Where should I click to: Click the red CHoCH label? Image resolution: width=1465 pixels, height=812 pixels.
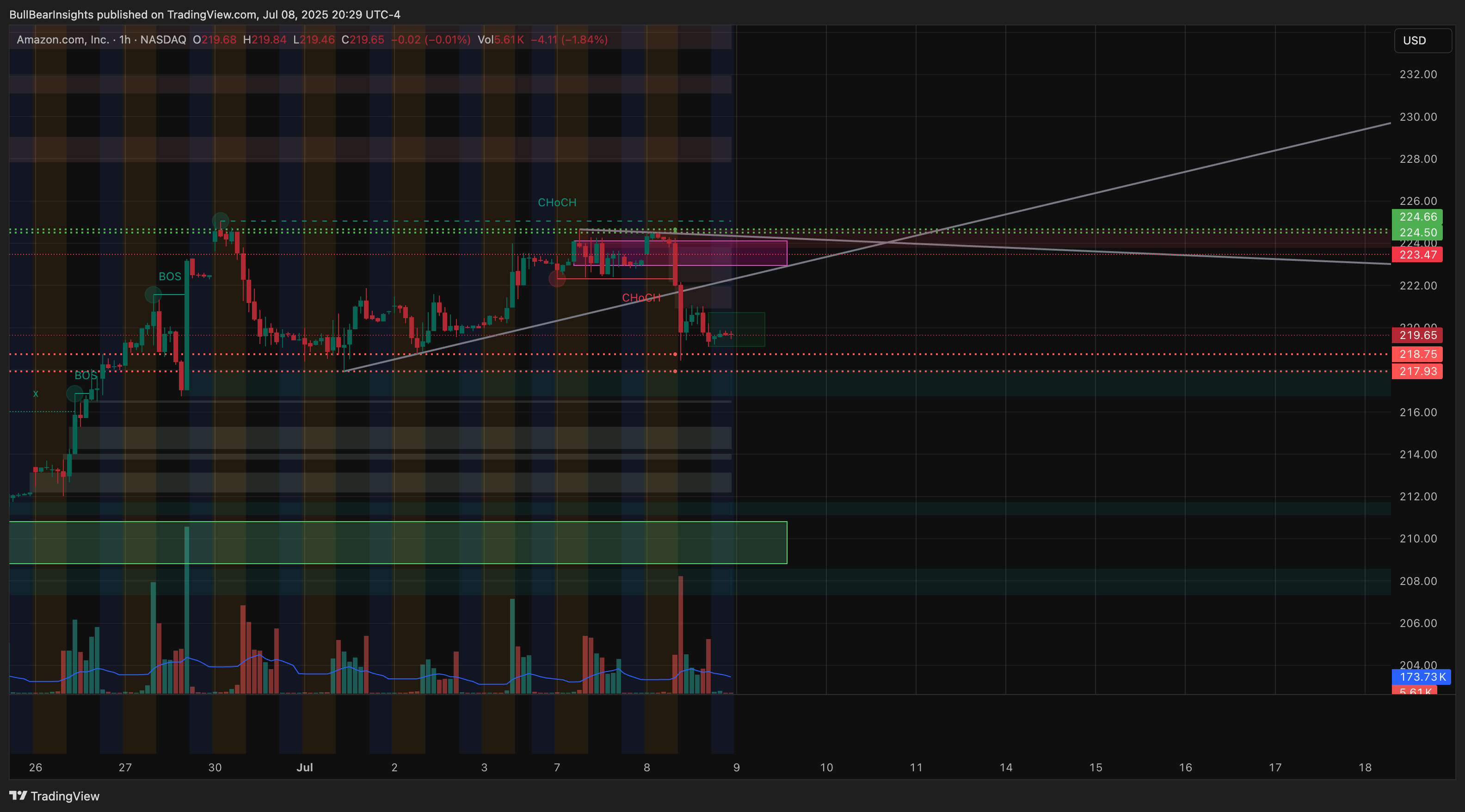(641, 297)
